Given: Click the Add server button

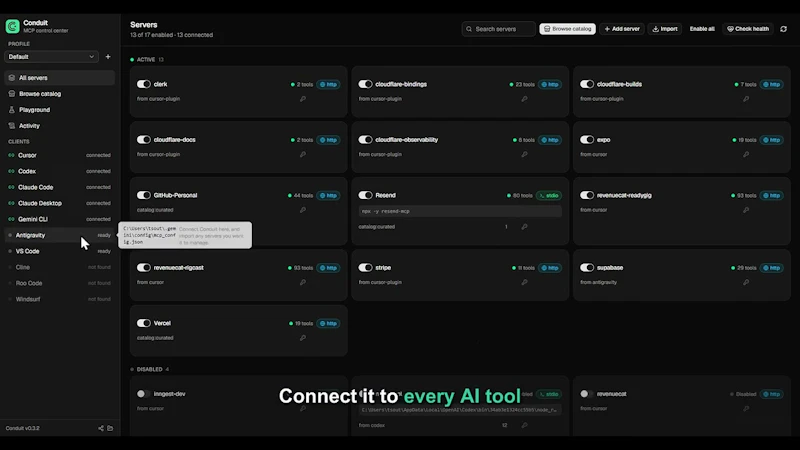Looking at the screenshot, I should [x=622, y=29].
